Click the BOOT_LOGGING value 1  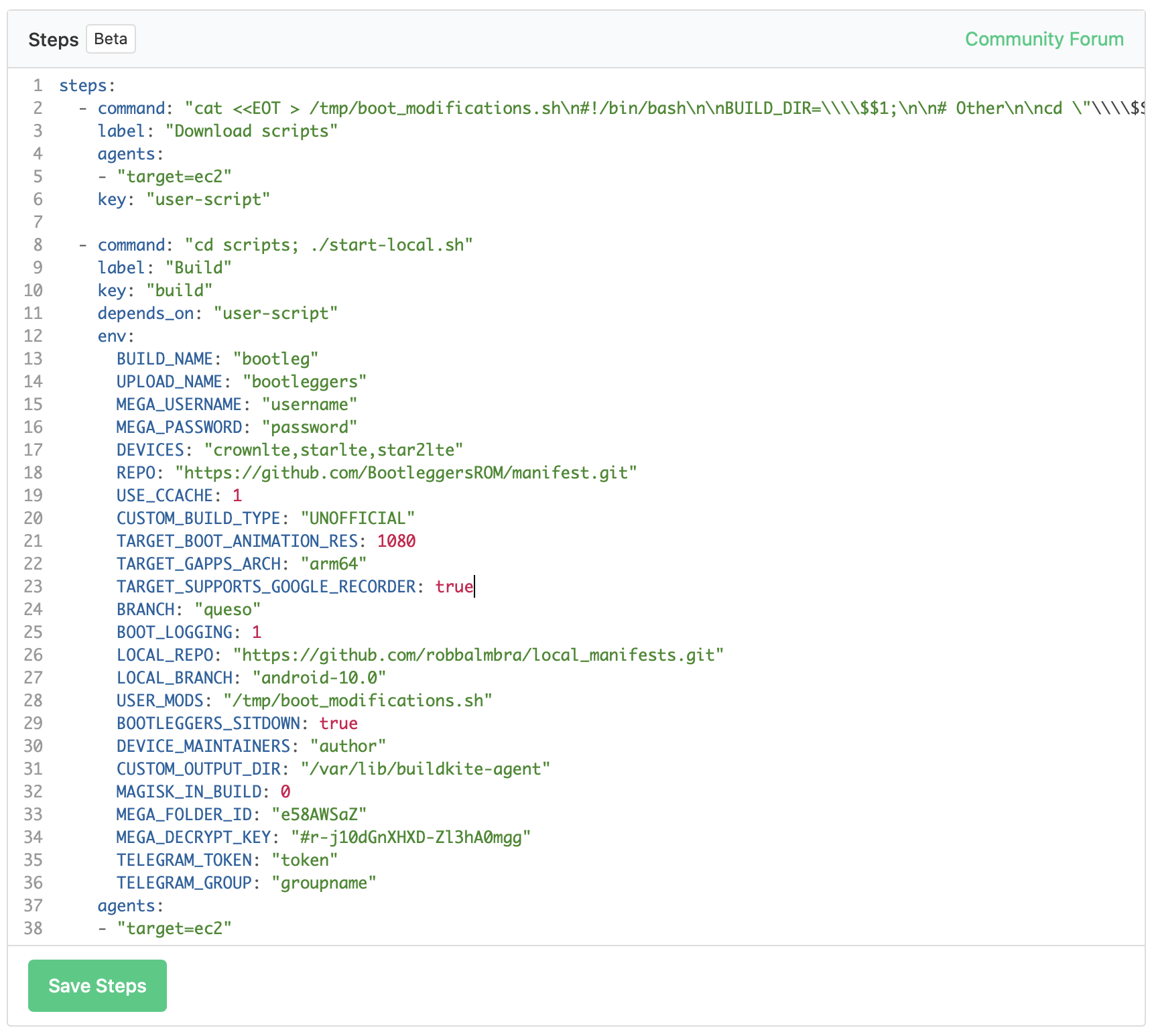pos(257,633)
